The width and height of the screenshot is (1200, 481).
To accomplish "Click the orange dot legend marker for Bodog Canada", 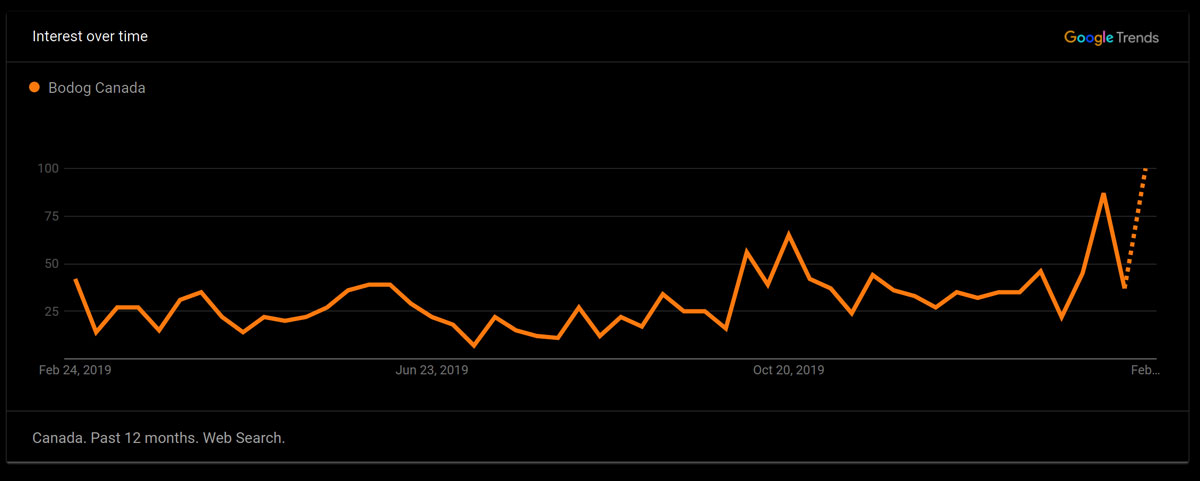I will (35, 87).
